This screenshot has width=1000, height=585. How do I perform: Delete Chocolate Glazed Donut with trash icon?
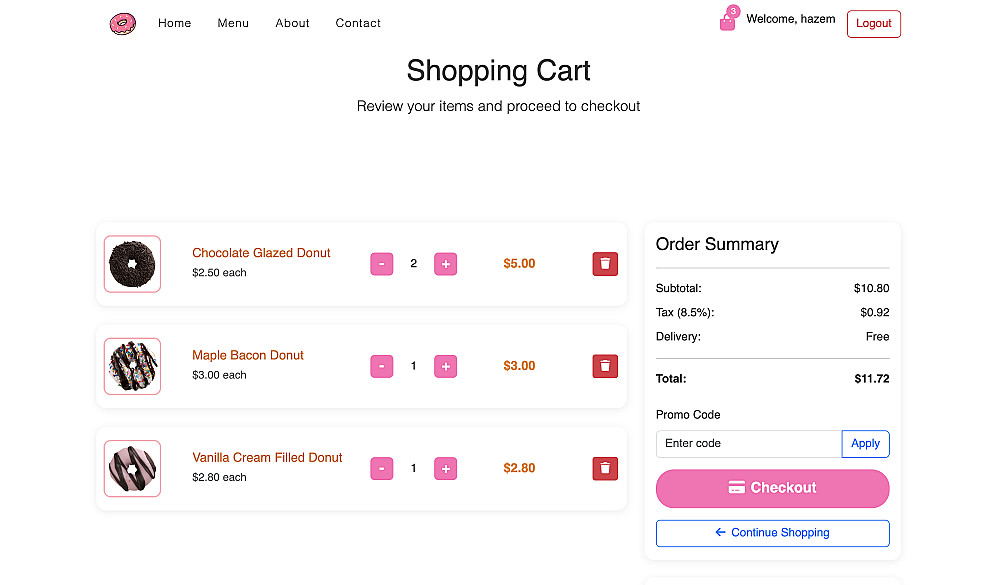(605, 264)
